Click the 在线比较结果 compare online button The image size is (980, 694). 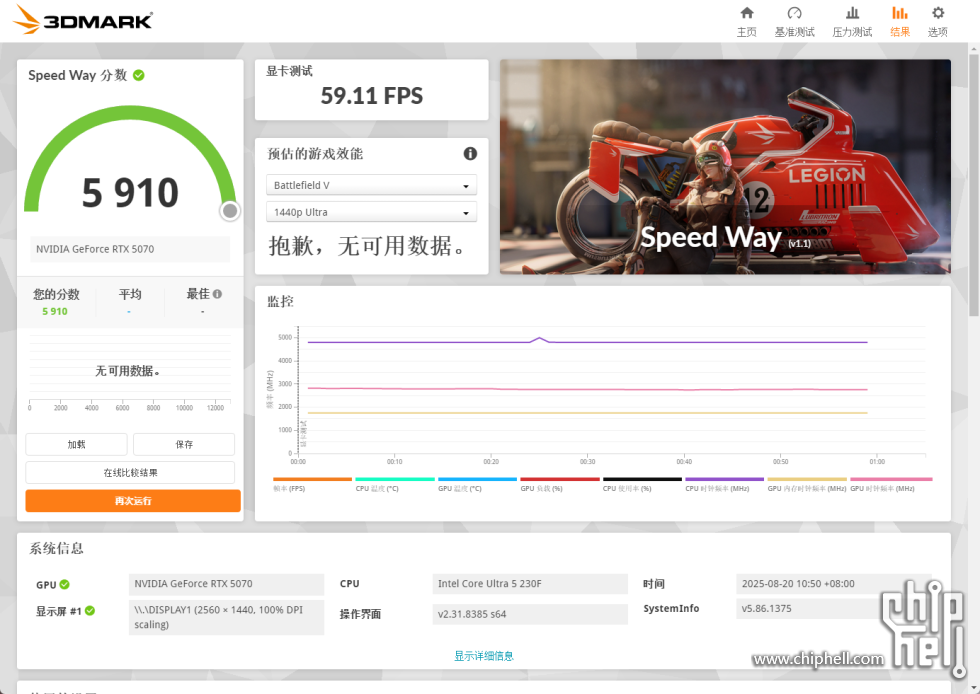click(130, 473)
